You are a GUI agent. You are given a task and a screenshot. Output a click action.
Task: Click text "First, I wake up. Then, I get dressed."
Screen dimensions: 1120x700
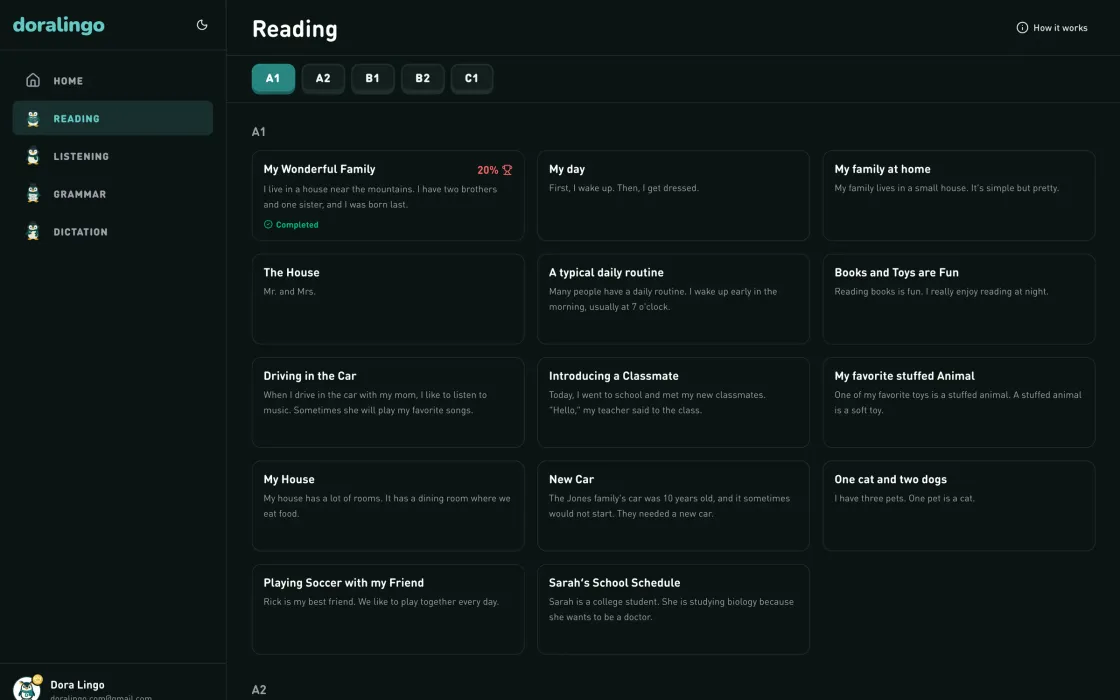pos(624,188)
